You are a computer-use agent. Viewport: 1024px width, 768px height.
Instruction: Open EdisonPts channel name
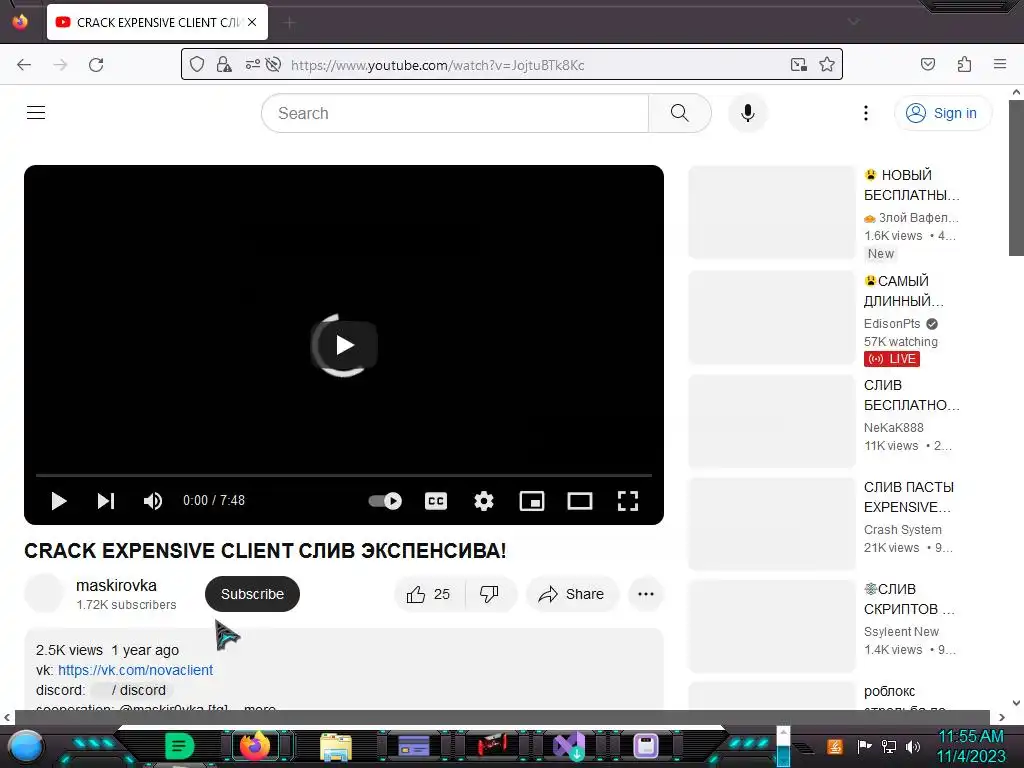(892, 324)
